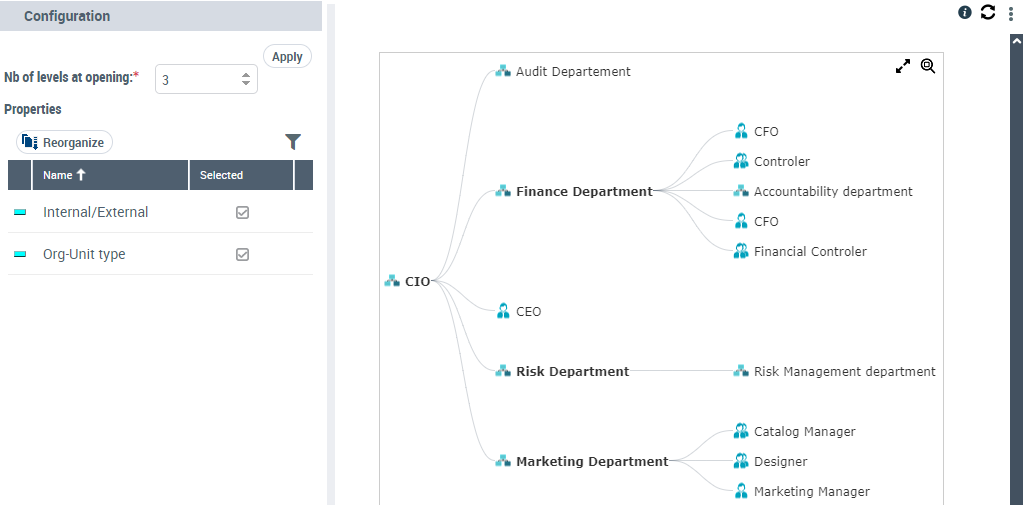1023x505 pixels.
Task: Click the magnifier zoom icon in chart
Action: pos(928,66)
